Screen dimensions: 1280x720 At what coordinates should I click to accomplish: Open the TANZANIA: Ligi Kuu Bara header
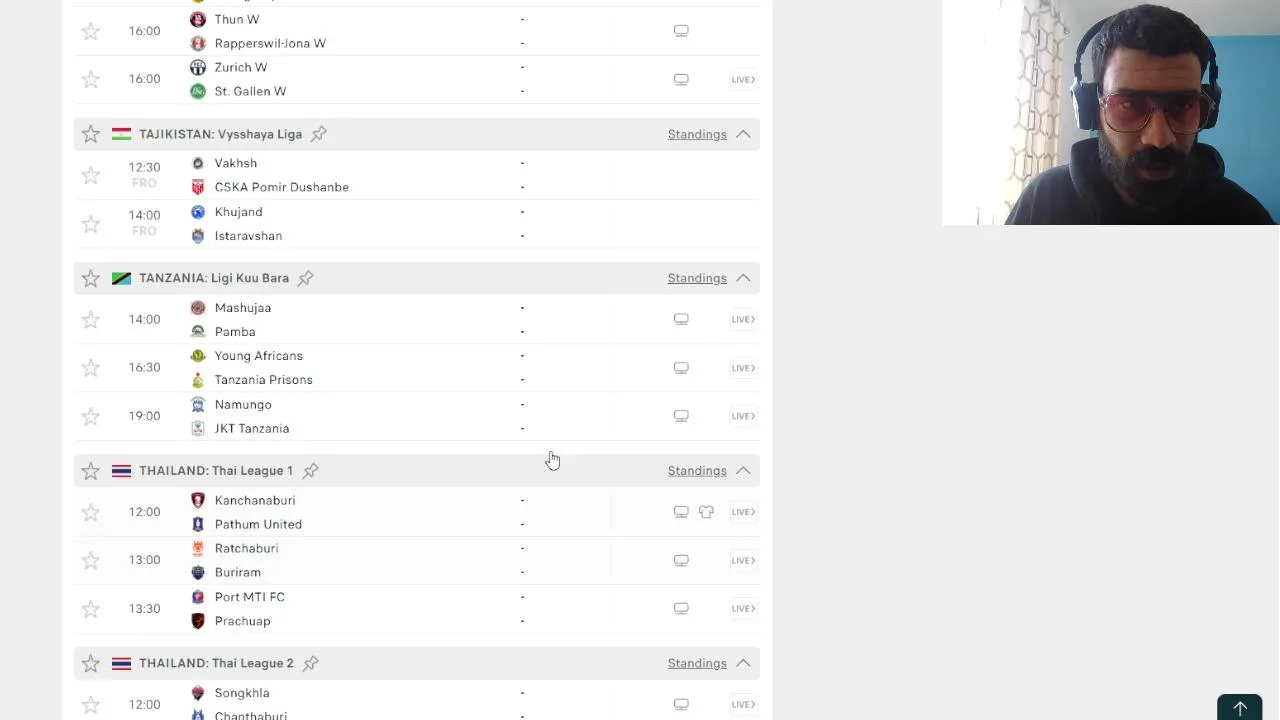pos(214,278)
